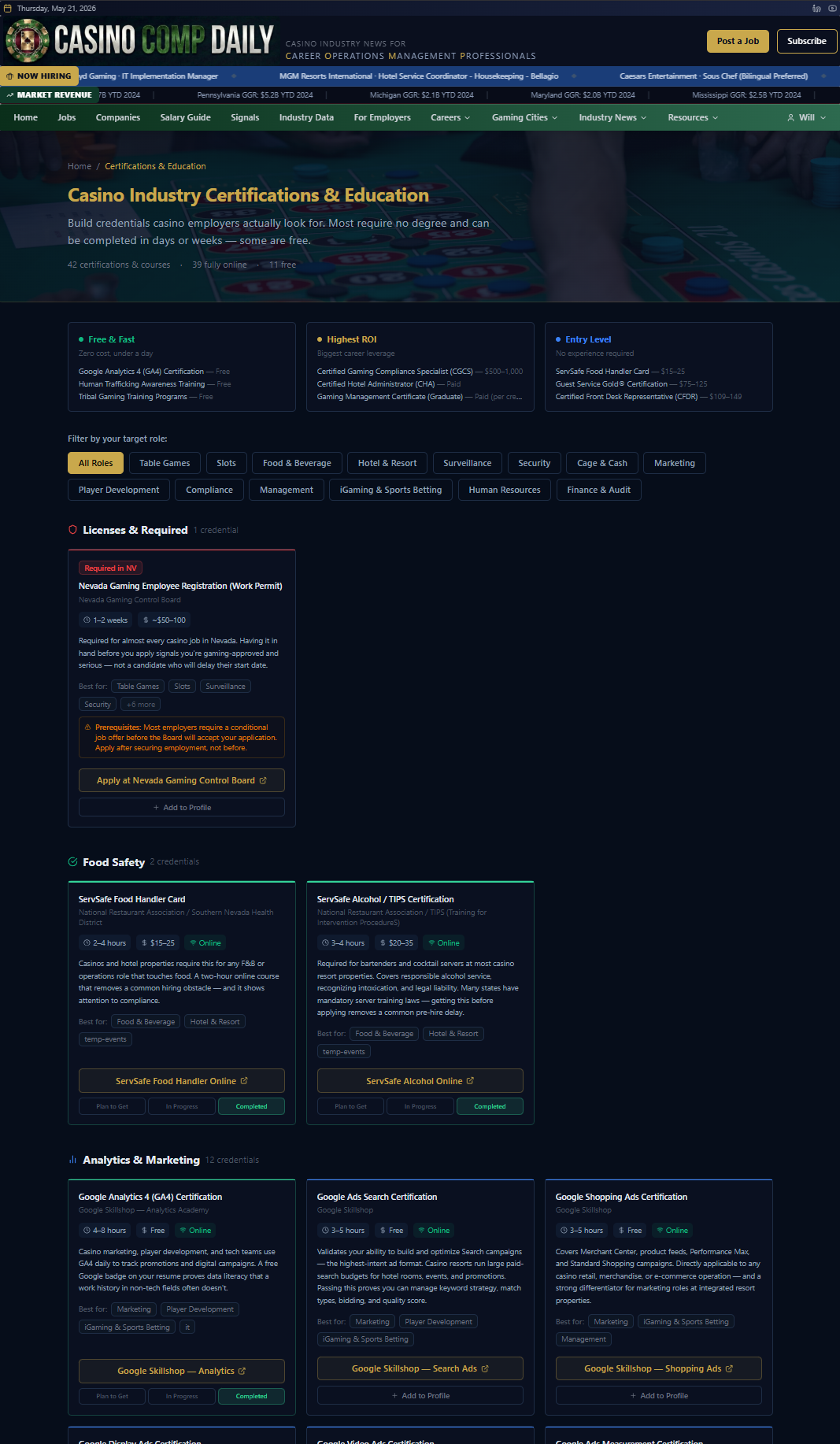Set GA4 Certification status to Plan to Get
This screenshot has width=840, height=1444.
pyautogui.click(x=112, y=1396)
